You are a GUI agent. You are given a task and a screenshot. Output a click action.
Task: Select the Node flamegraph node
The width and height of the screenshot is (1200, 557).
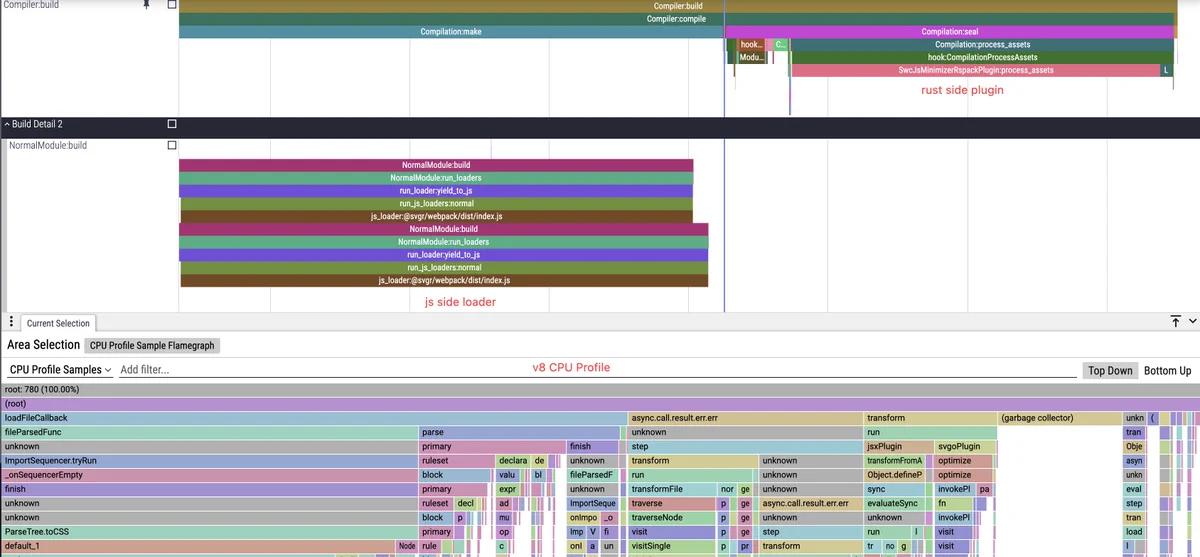click(x=406, y=546)
